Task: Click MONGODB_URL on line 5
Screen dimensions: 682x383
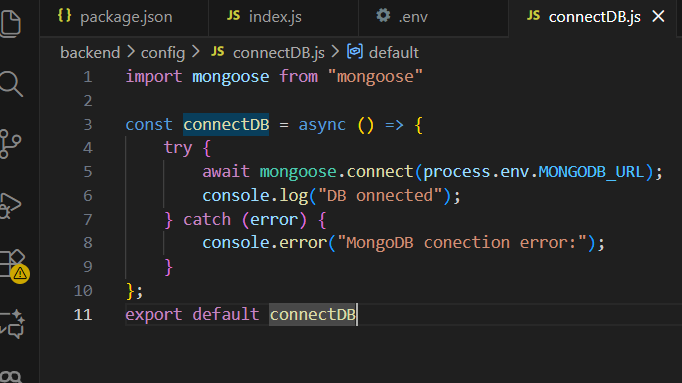Action: [x=591, y=172]
